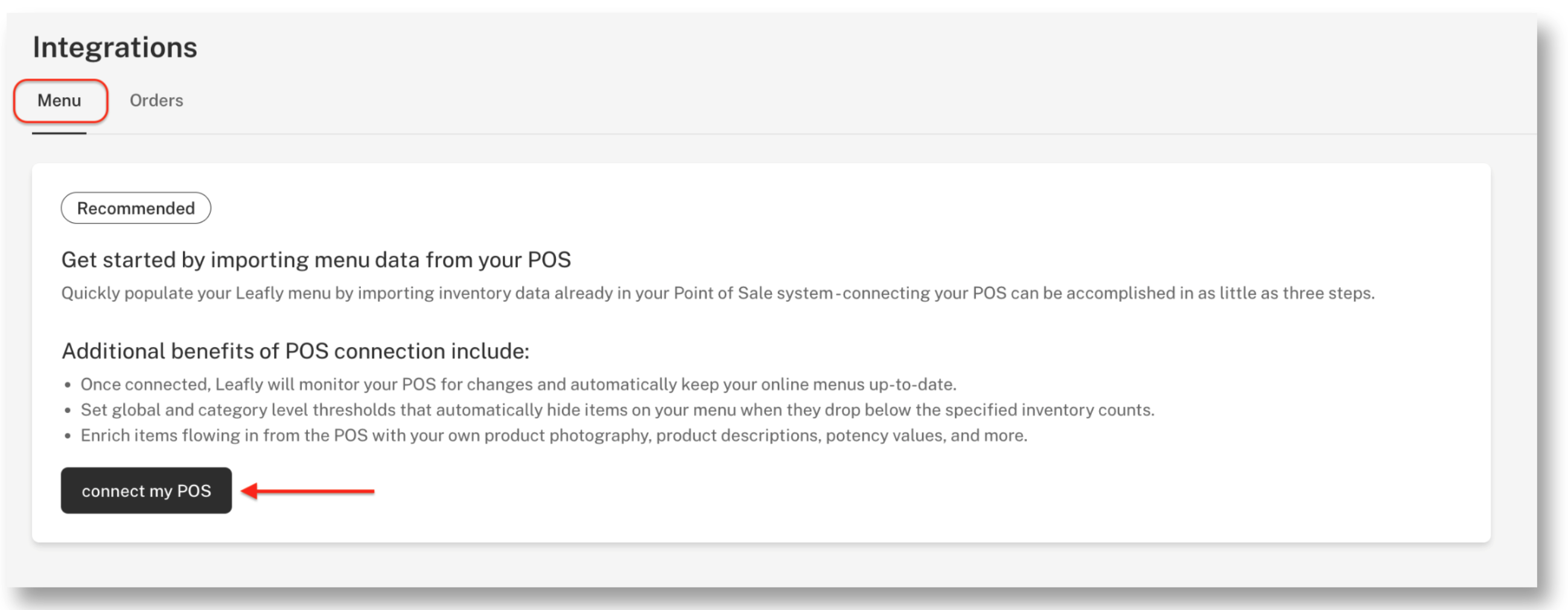Screen dimensions: 1568x610
Task: Switch to the Menu tab
Action: (x=59, y=100)
